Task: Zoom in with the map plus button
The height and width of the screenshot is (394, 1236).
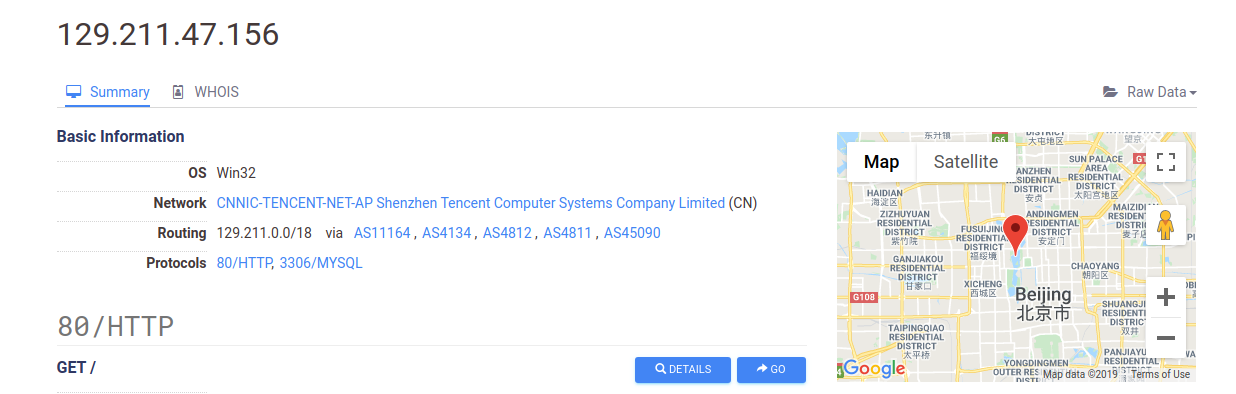Action: point(1165,297)
